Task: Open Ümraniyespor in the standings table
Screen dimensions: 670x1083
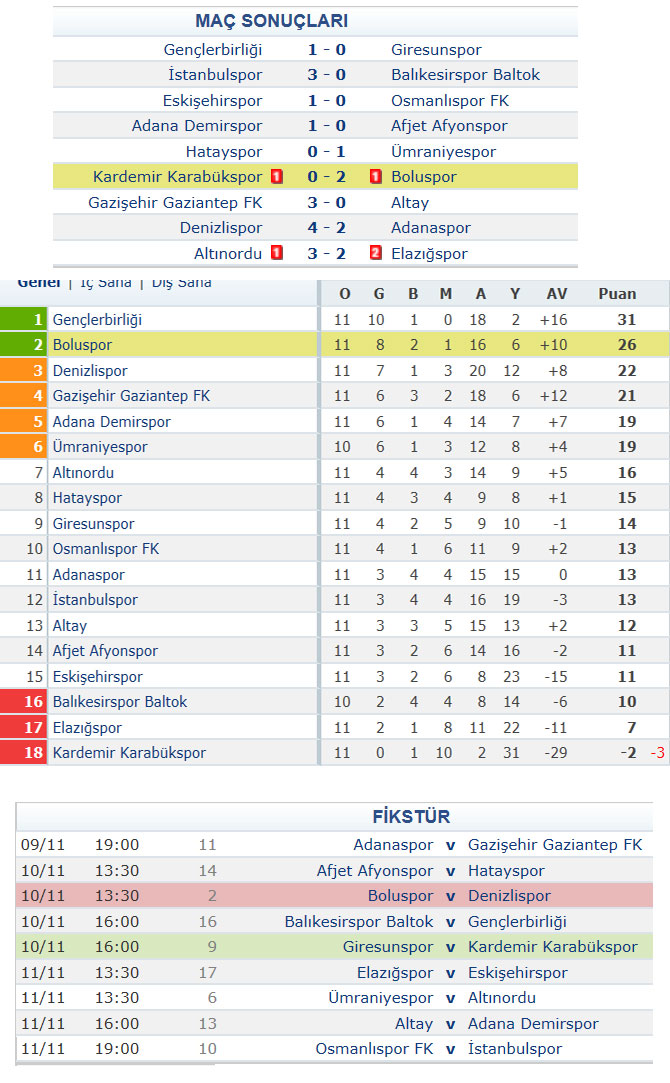Action: click(100, 447)
